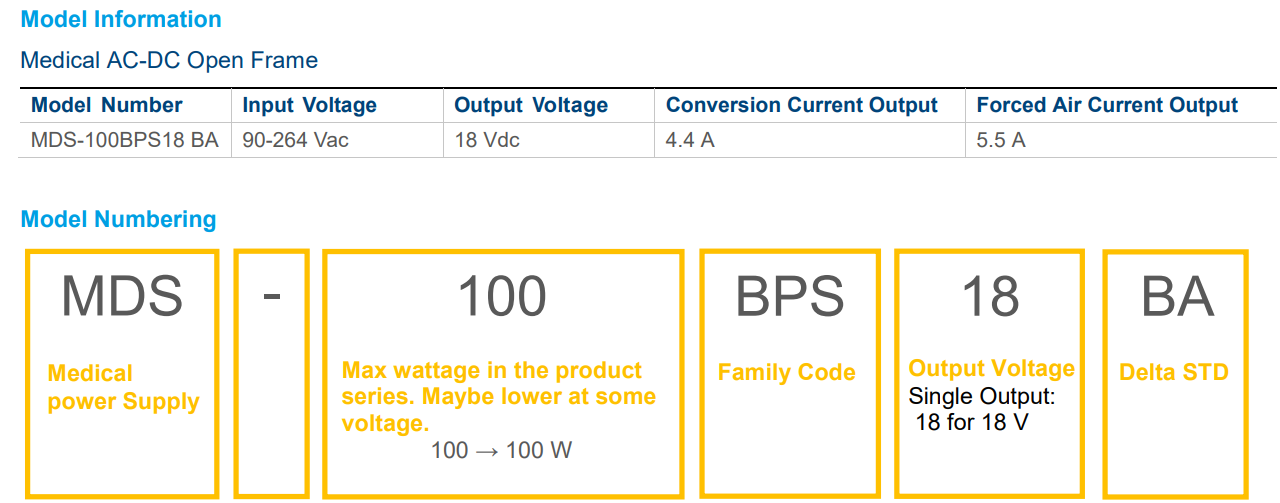
Task: Select the "Medical AC-DC Open Frame" subtitle
Action: (169, 60)
